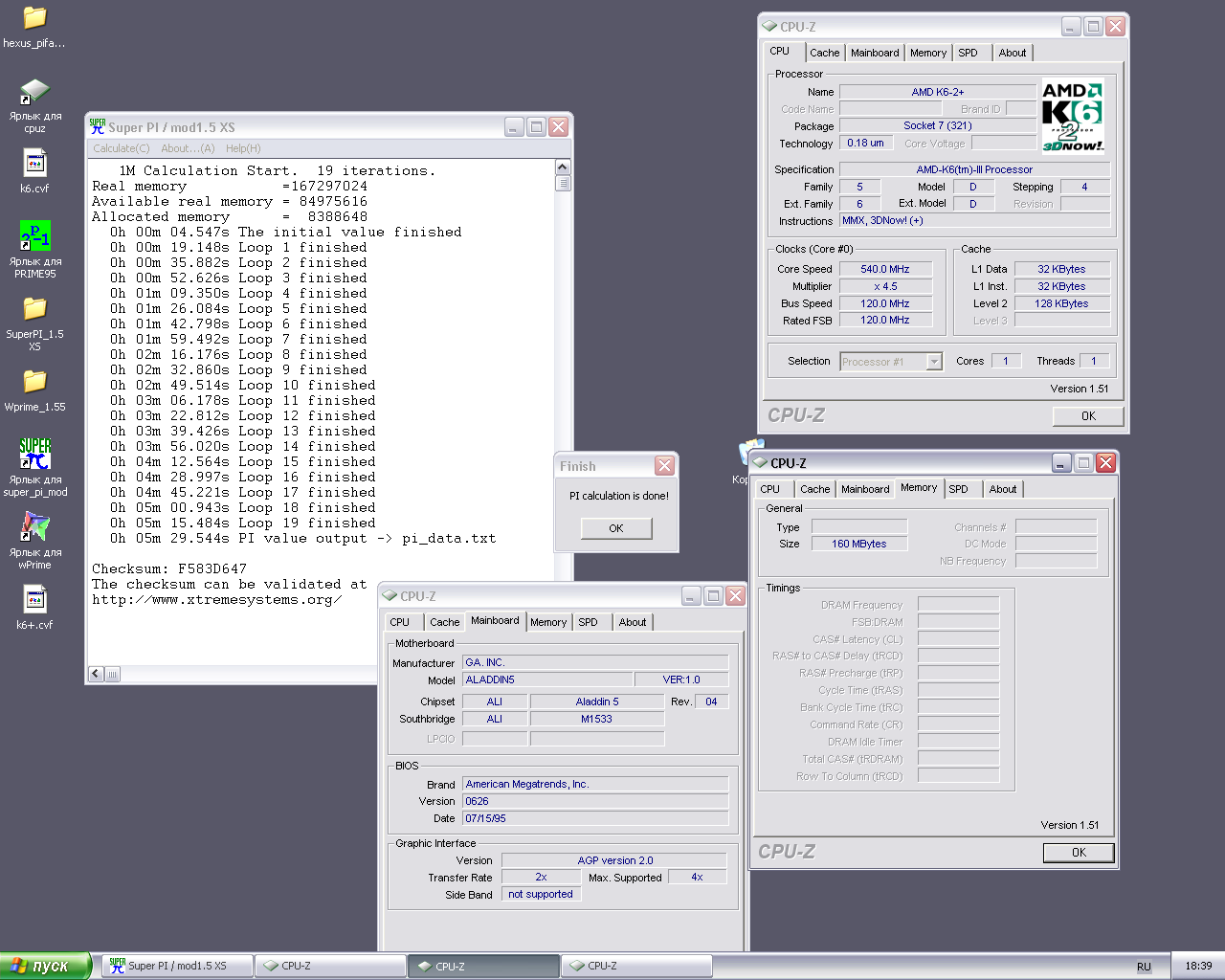Open the k6+.cvf file icon
1225x980 pixels.
[35, 600]
